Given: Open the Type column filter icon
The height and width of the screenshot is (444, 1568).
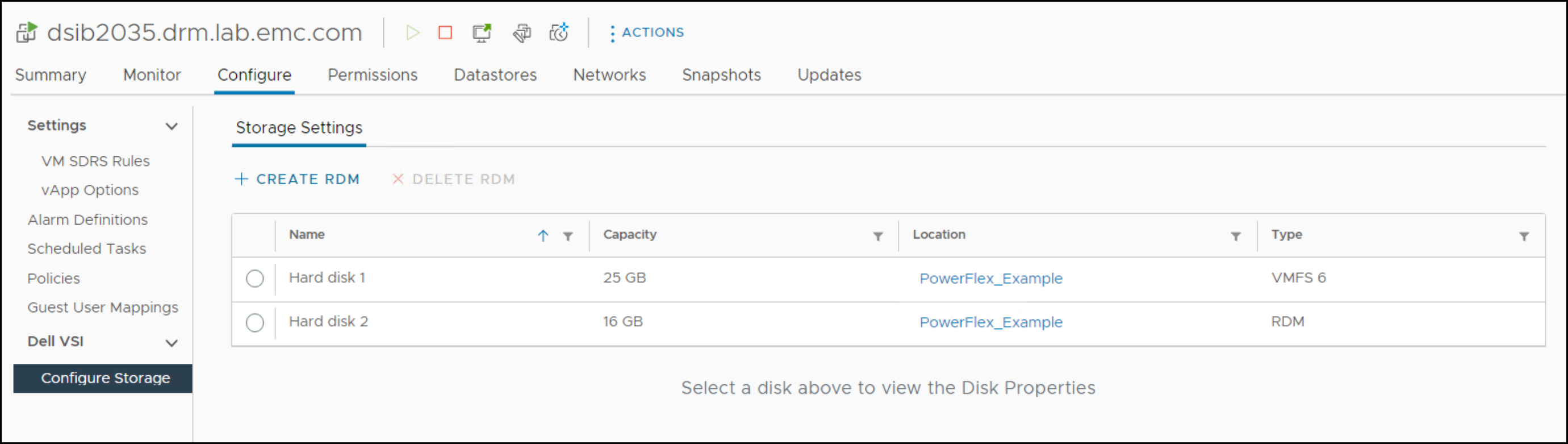Looking at the screenshot, I should click(1524, 236).
